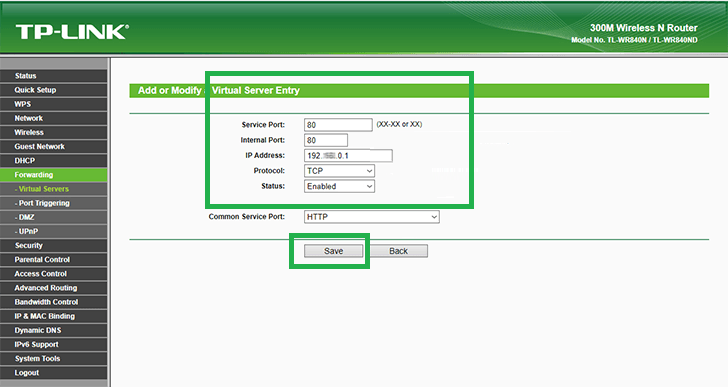Image resolution: width=728 pixels, height=387 pixels.
Task: Click the Back button
Action: click(x=398, y=251)
